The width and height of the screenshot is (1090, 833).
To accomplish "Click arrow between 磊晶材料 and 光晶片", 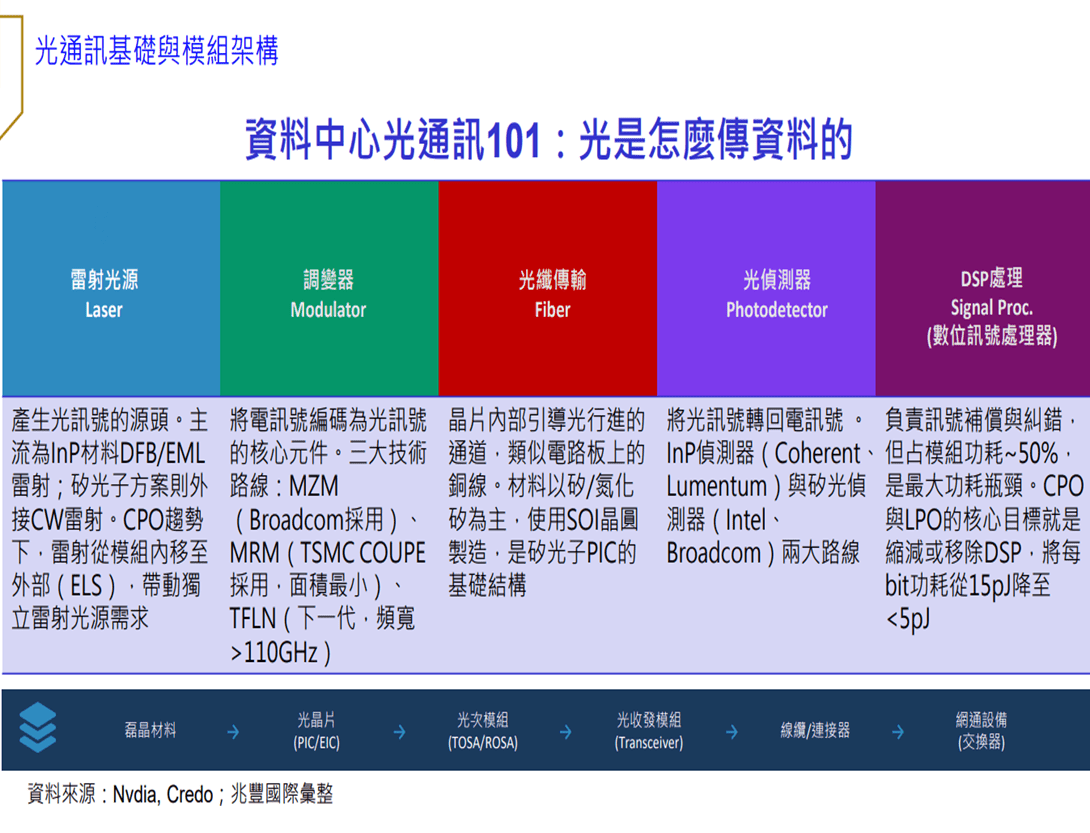I will click(234, 731).
